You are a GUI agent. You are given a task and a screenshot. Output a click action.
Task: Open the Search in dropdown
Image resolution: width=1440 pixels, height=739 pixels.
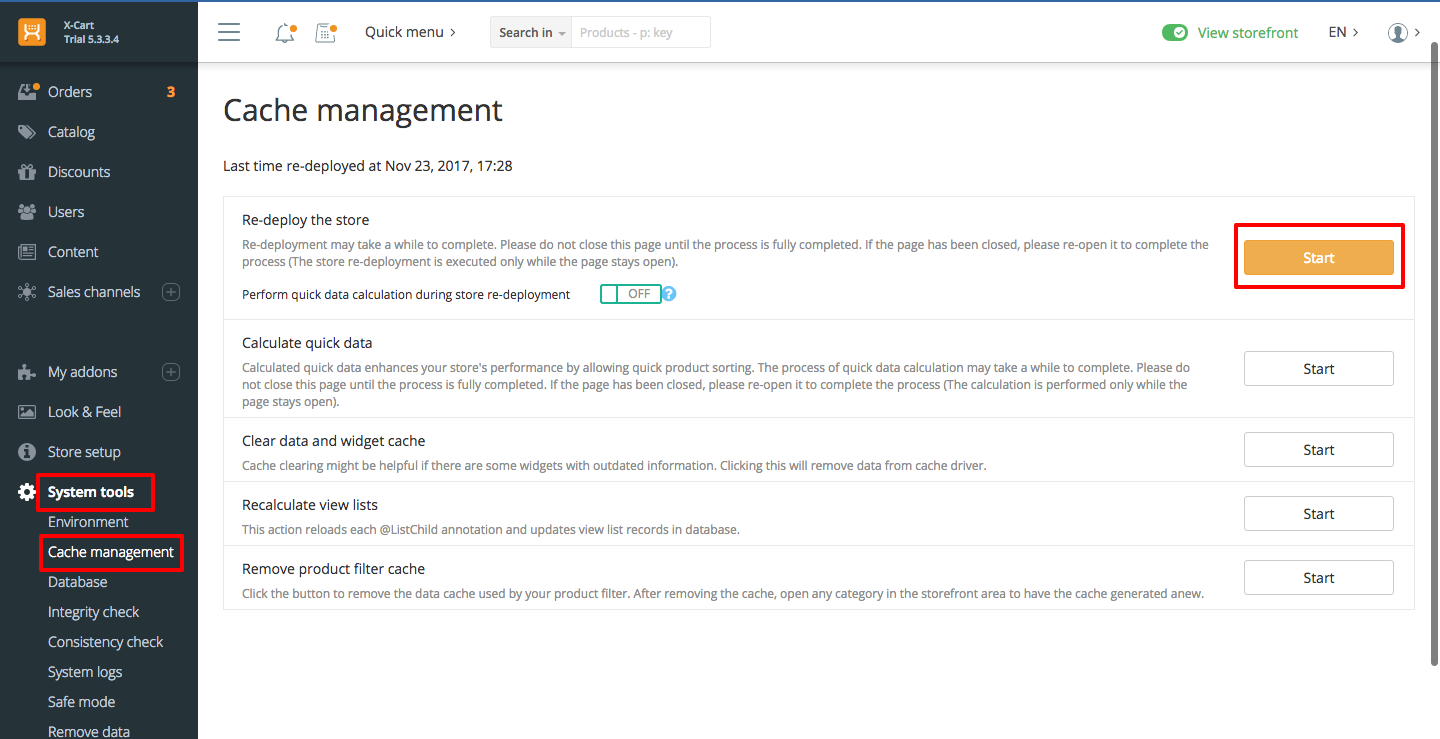point(531,33)
